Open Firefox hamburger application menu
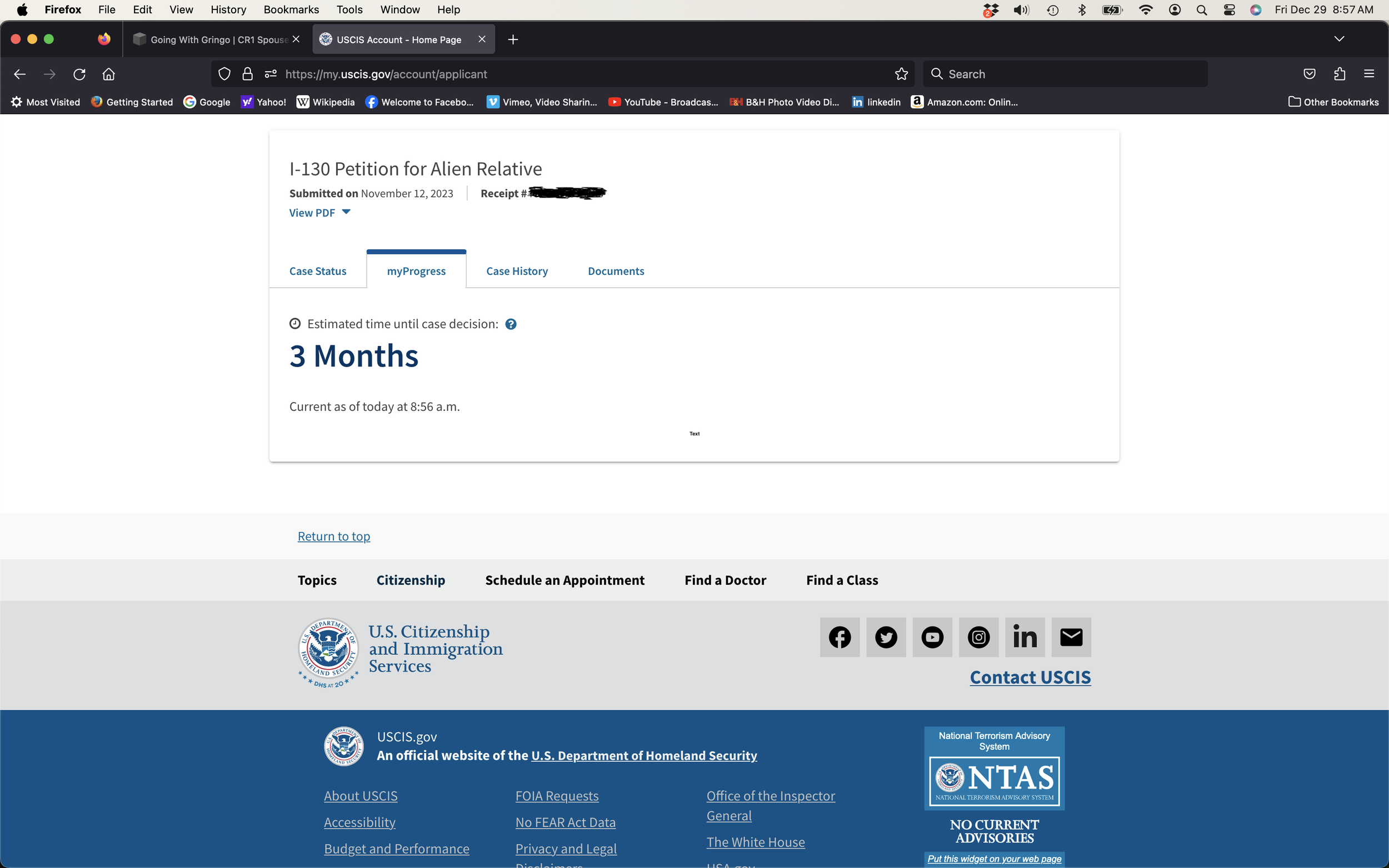 [1369, 74]
